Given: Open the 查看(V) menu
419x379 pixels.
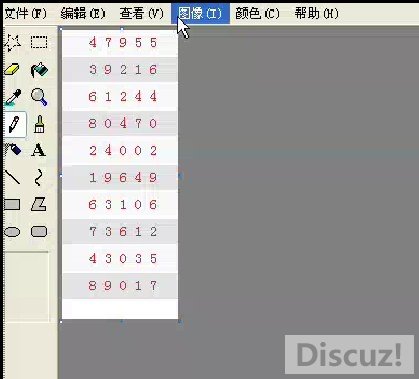Looking at the screenshot, I should pyautogui.click(x=142, y=13).
